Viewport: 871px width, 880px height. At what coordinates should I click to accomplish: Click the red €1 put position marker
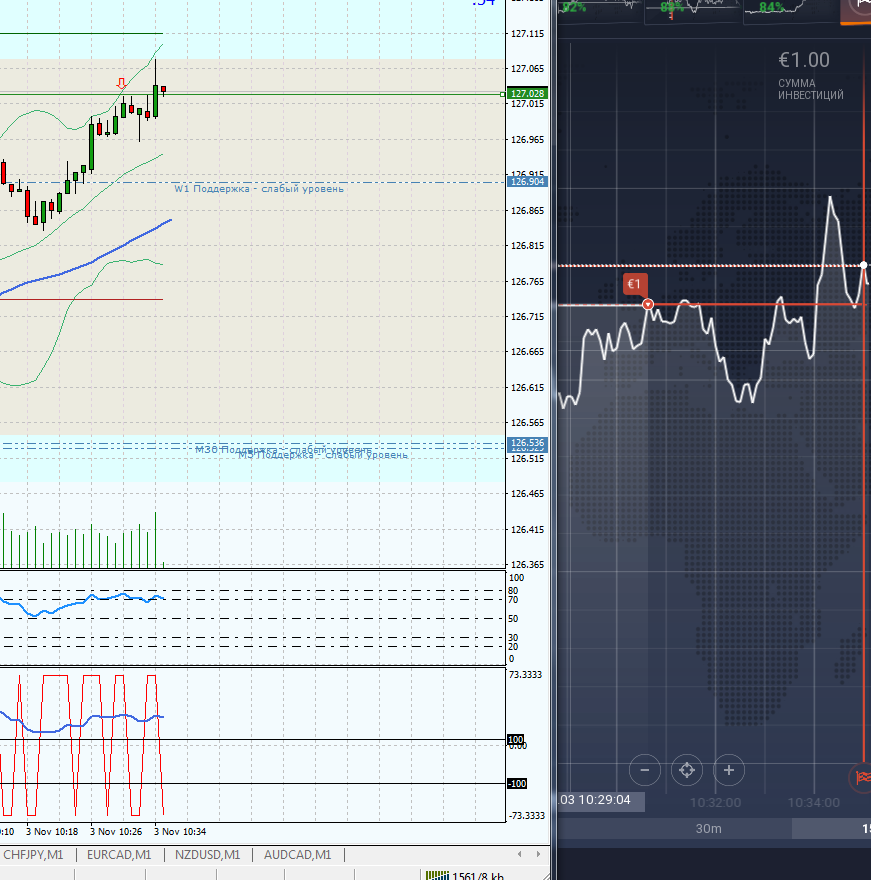pos(634,285)
